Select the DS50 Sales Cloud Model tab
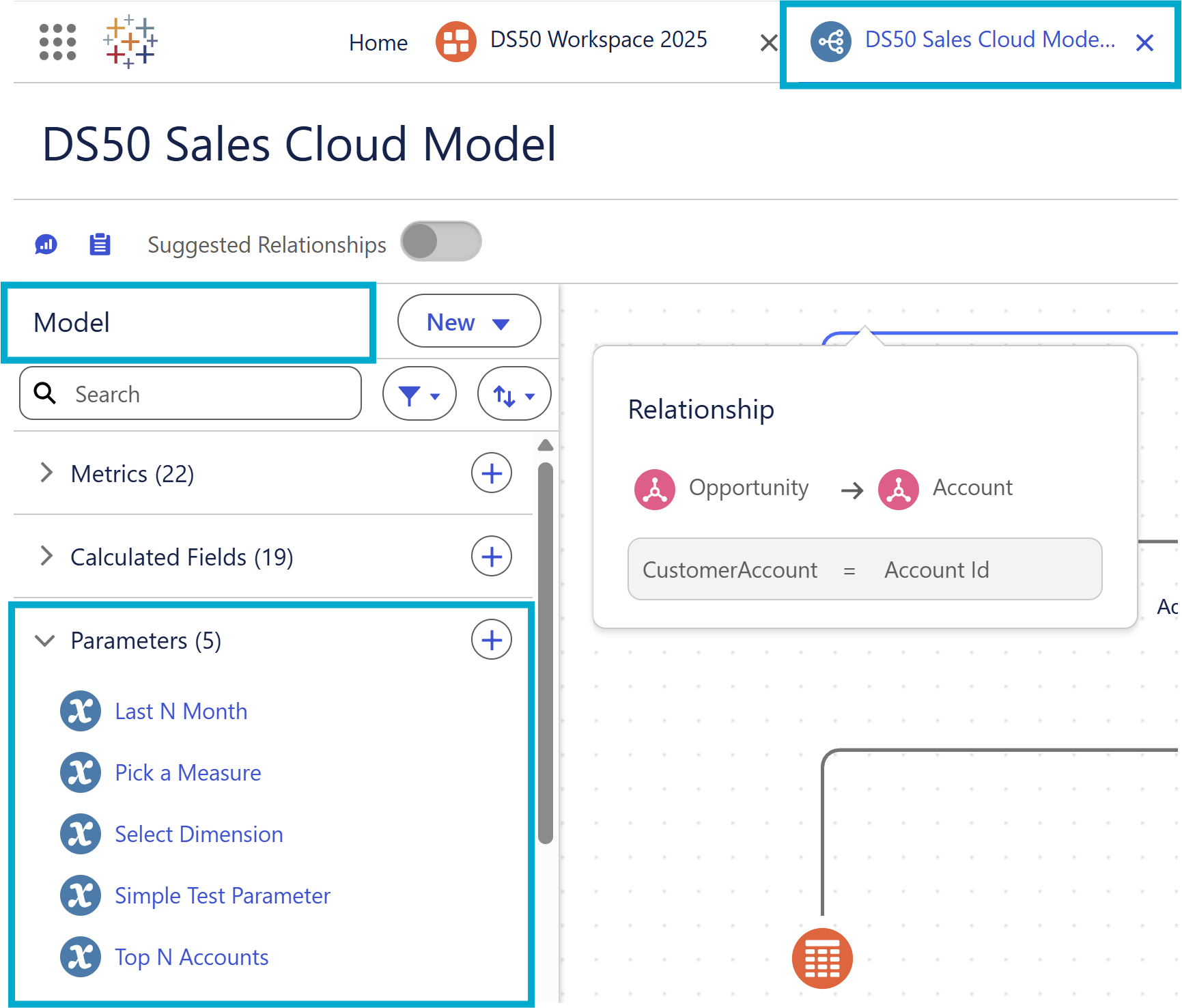This screenshot has width=1182, height=1008. tap(989, 40)
